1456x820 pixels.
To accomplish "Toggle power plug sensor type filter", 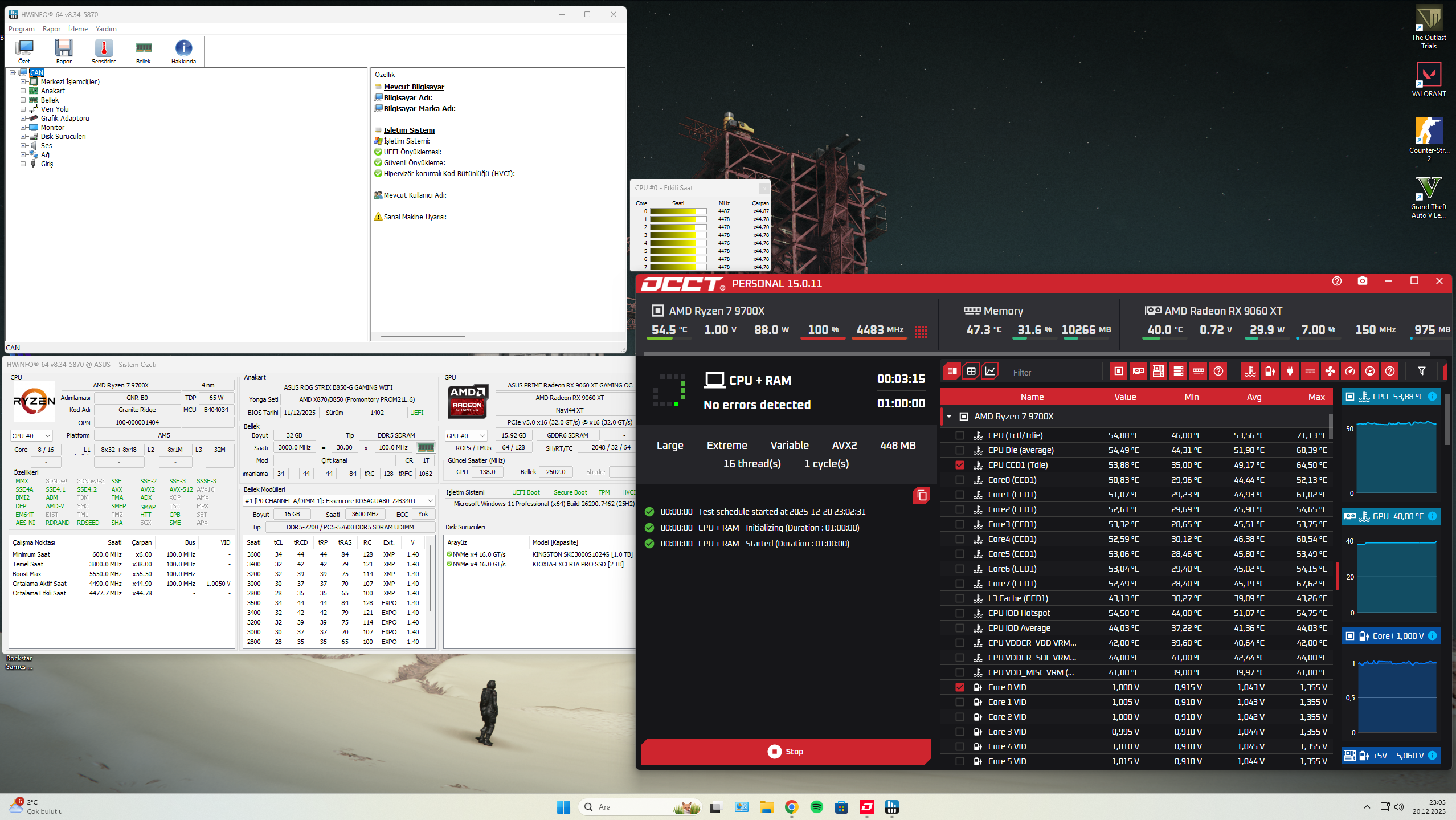I will pyautogui.click(x=1290, y=372).
